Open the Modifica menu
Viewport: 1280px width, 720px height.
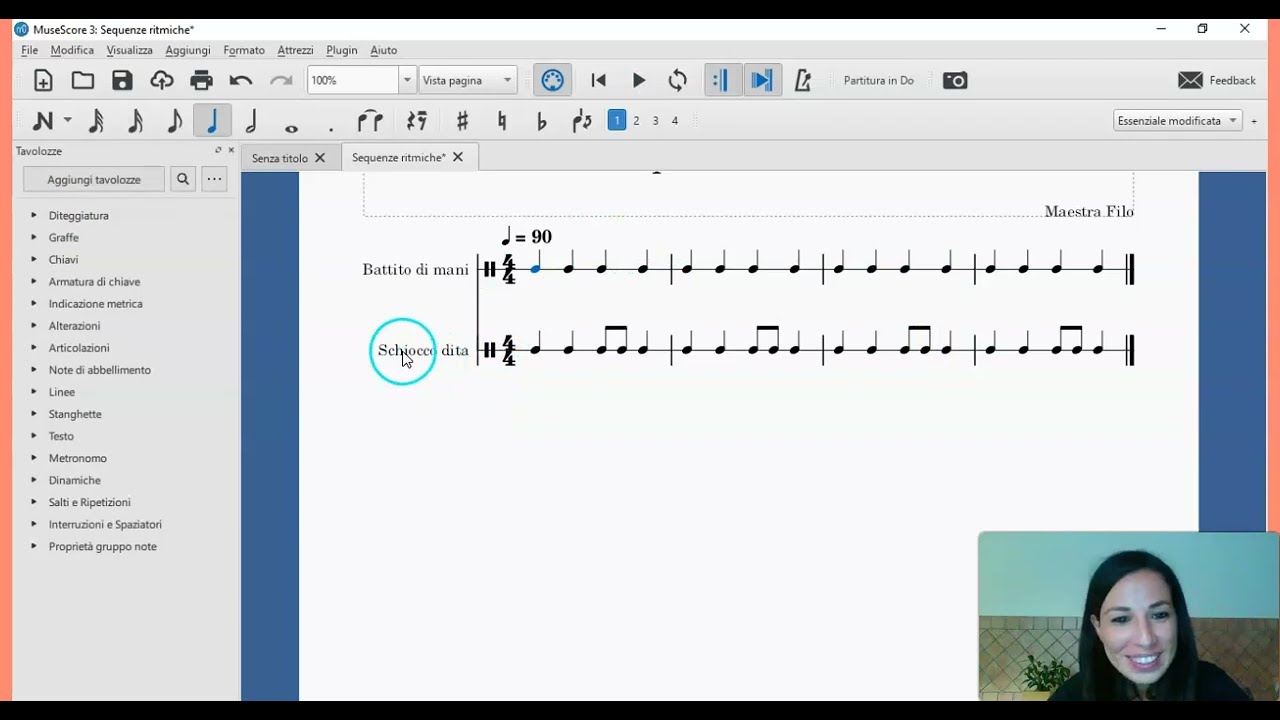click(72, 50)
